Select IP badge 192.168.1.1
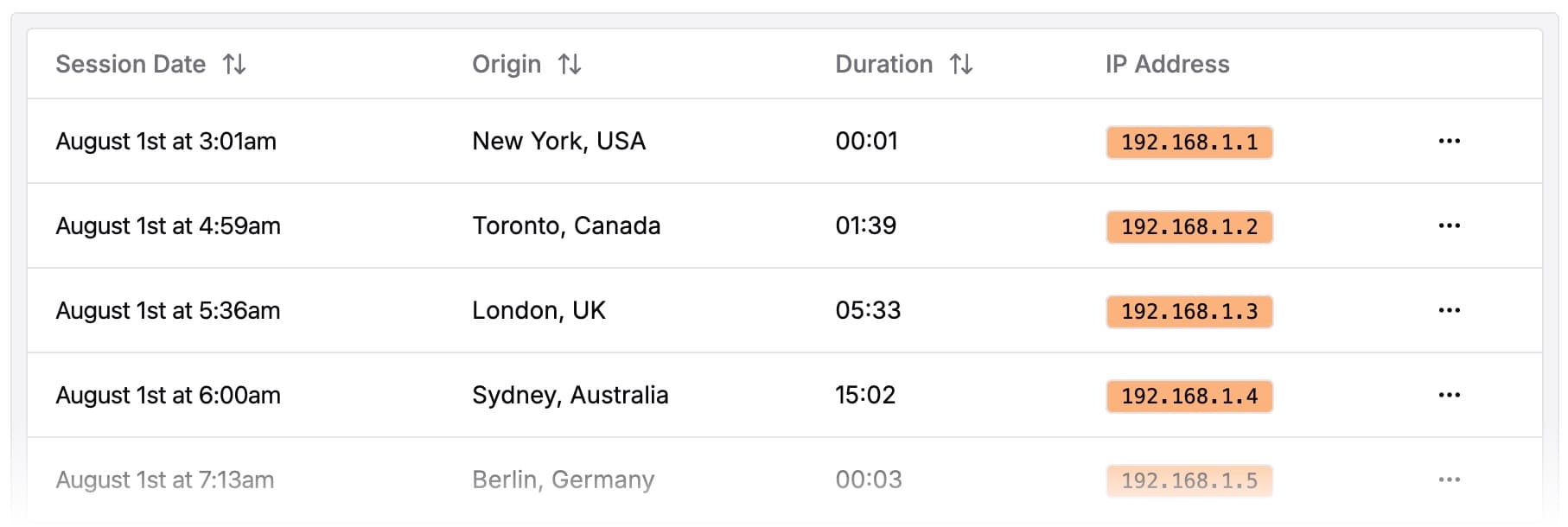 [x=1189, y=143]
